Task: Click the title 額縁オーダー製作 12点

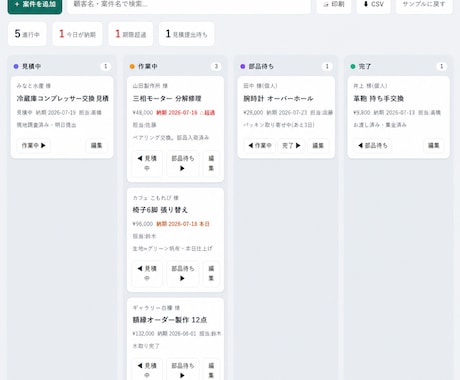Action: (x=170, y=320)
